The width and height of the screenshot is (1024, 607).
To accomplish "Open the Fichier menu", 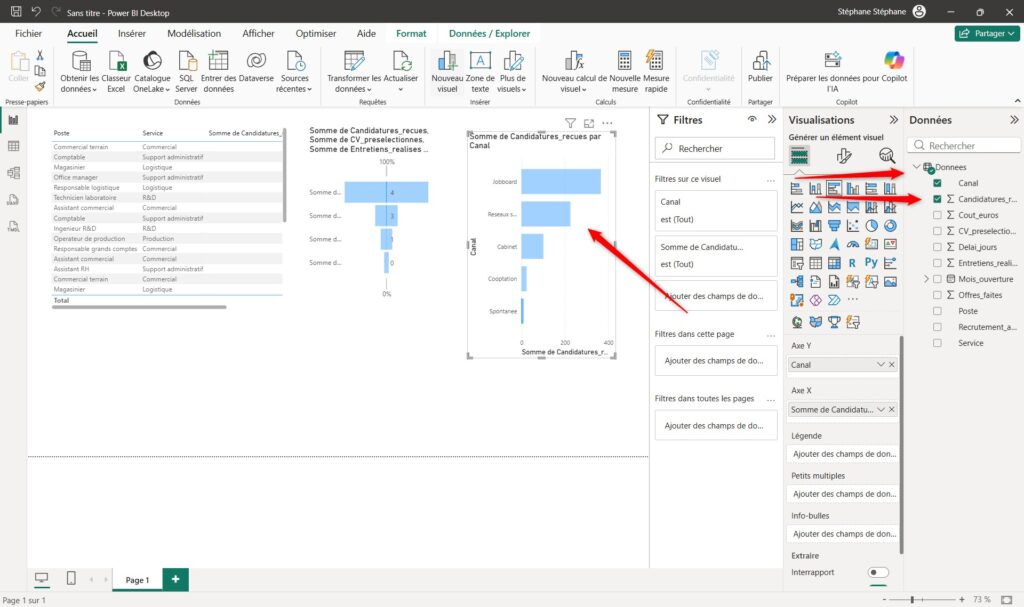I will pyautogui.click(x=28, y=33).
